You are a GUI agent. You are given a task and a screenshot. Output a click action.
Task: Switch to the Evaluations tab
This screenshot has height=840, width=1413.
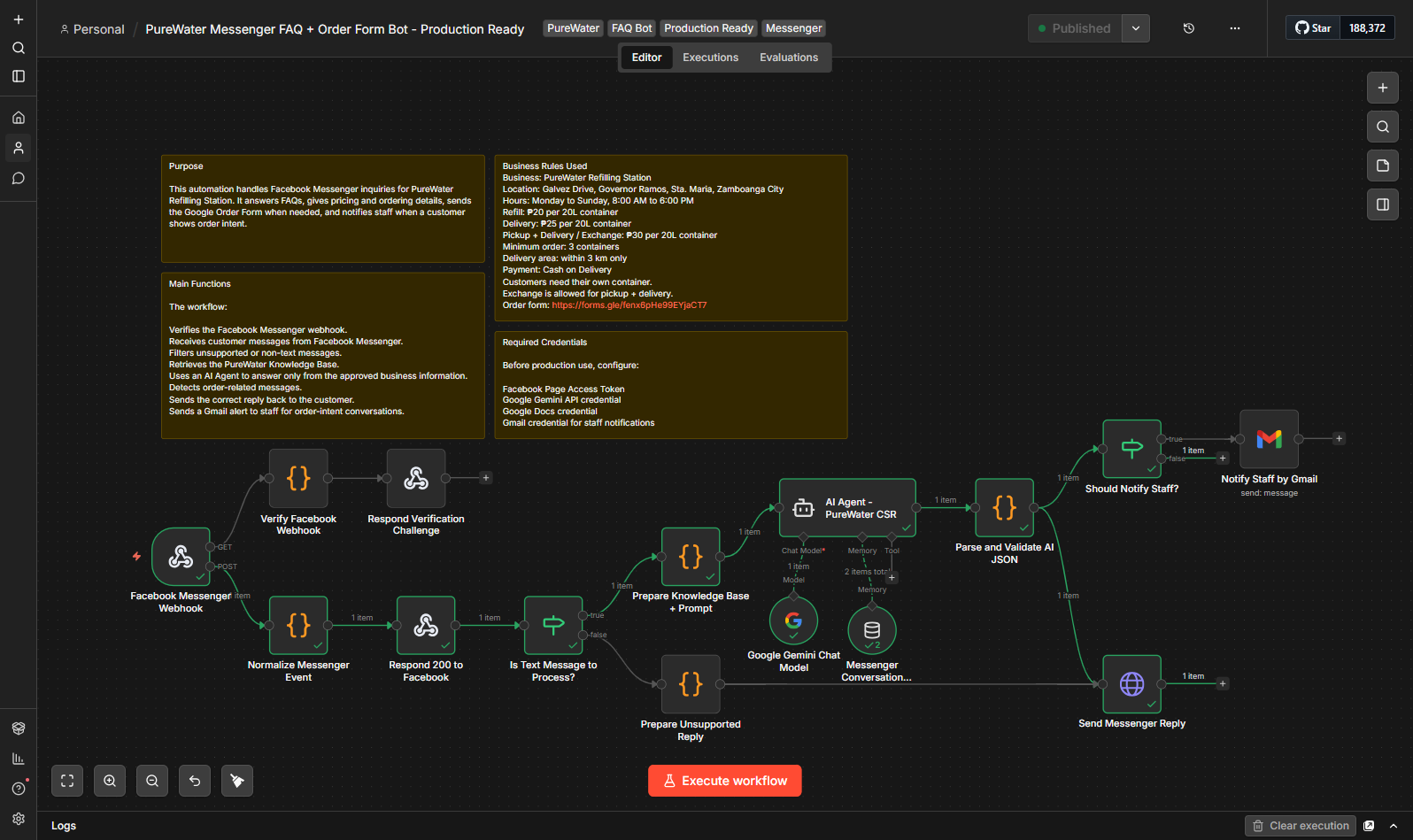(x=789, y=58)
